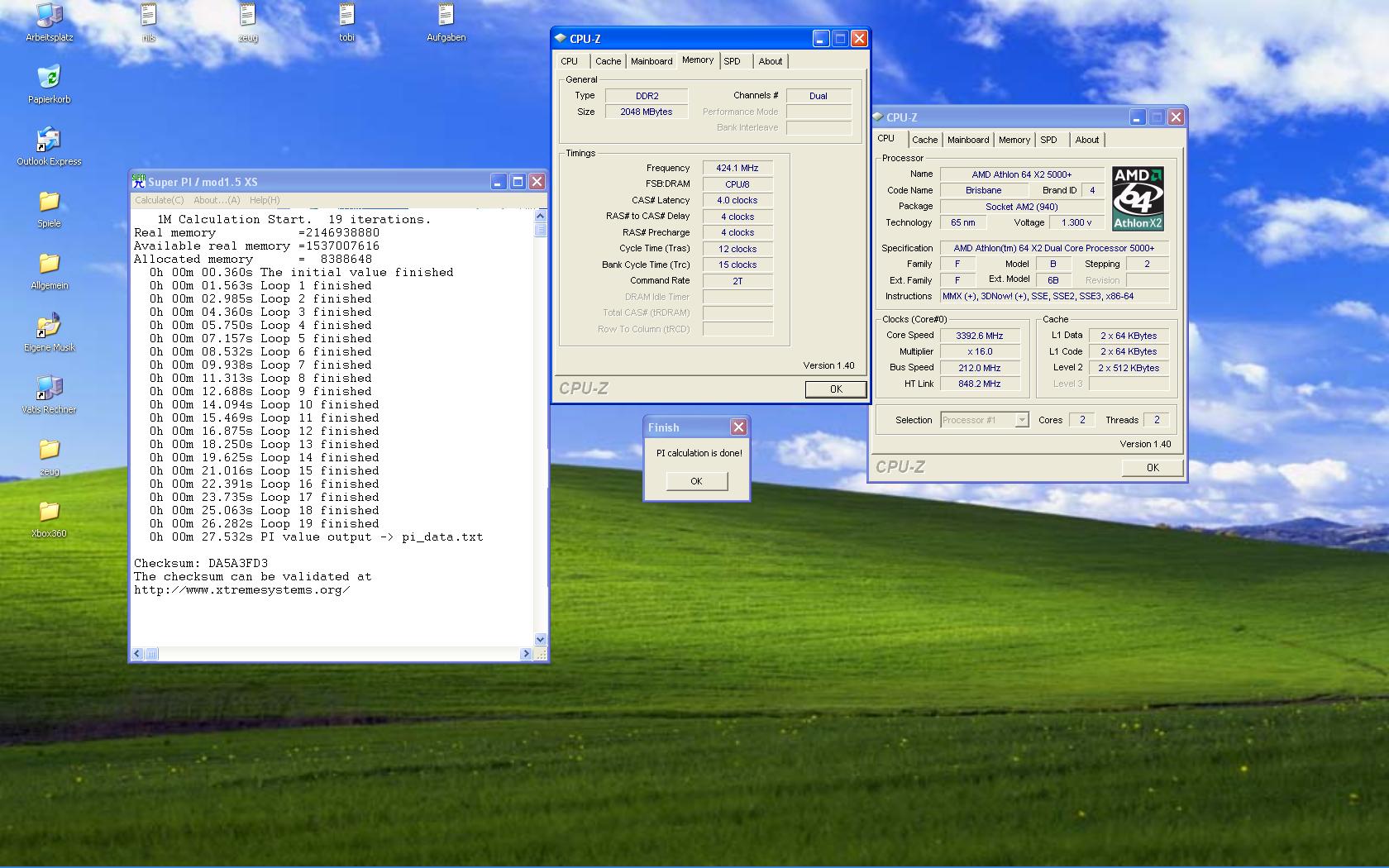Minimize the Super PI window
The image size is (1389, 868).
498,182
